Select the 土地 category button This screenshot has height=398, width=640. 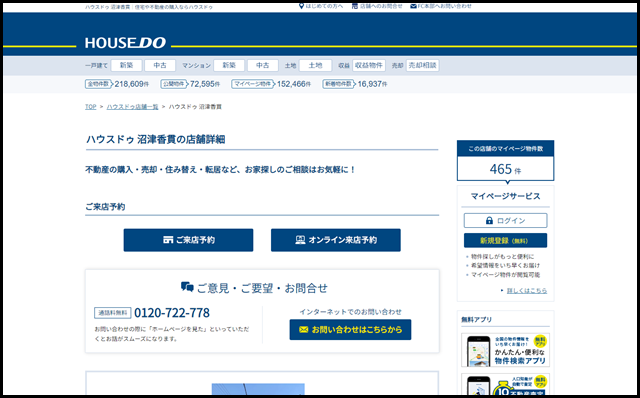click(315, 65)
